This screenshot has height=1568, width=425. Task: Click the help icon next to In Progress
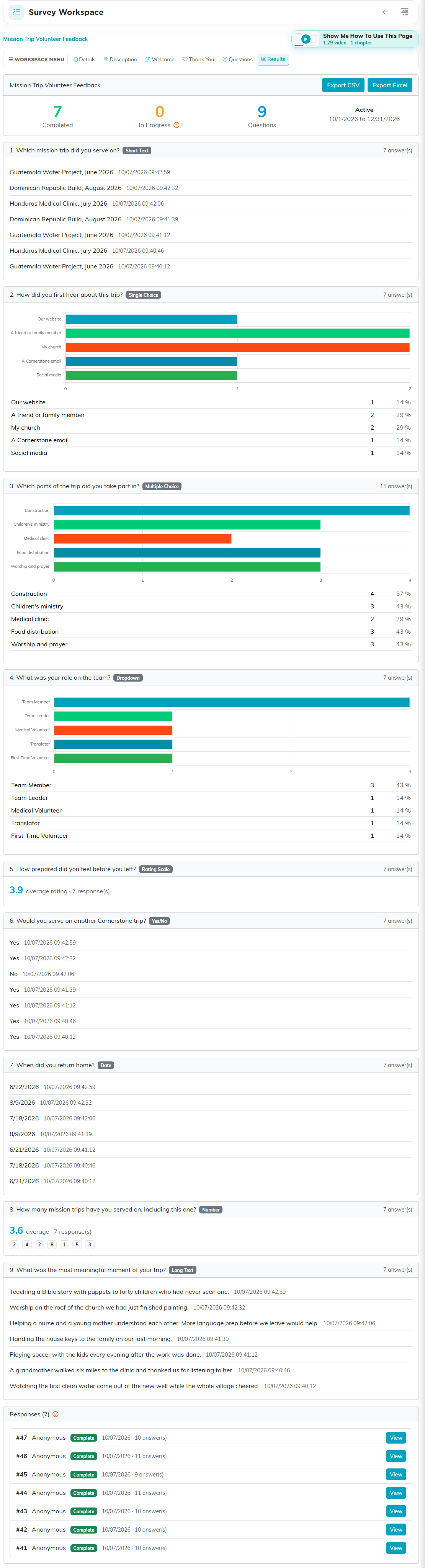(x=177, y=125)
